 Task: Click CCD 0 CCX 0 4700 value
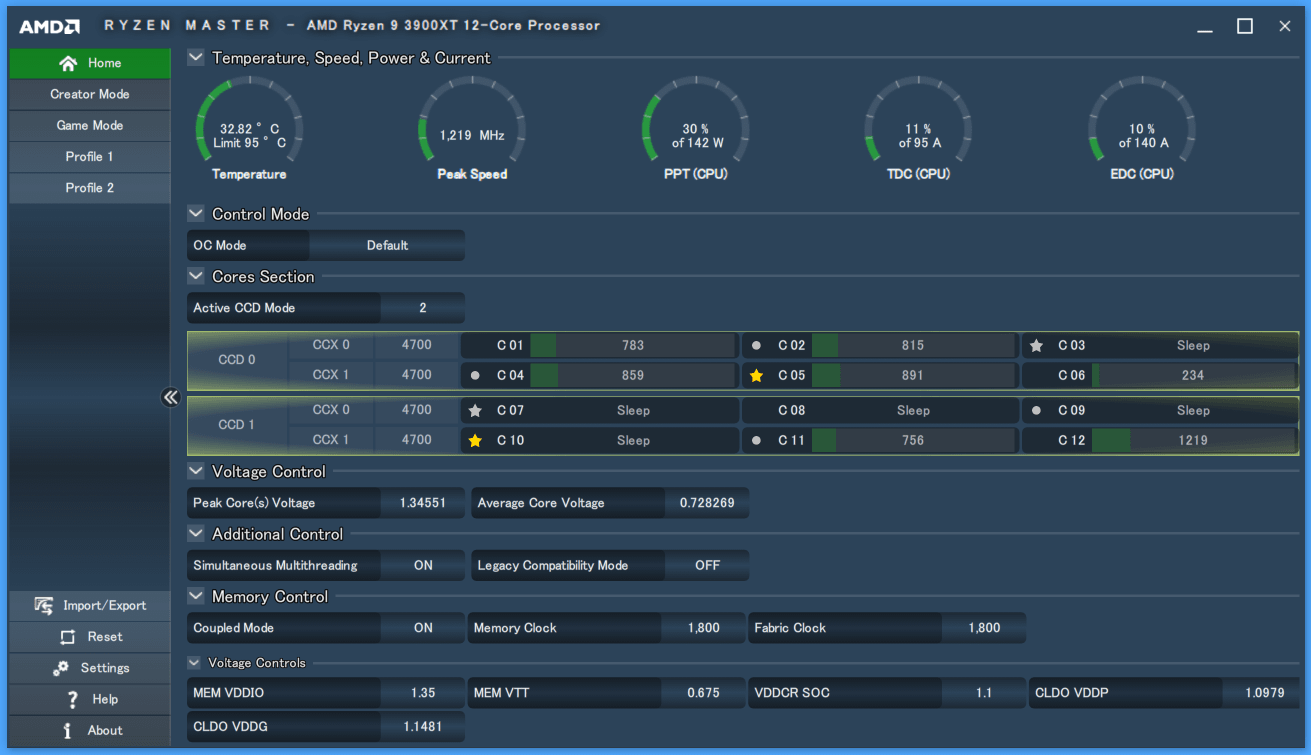click(x=417, y=345)
